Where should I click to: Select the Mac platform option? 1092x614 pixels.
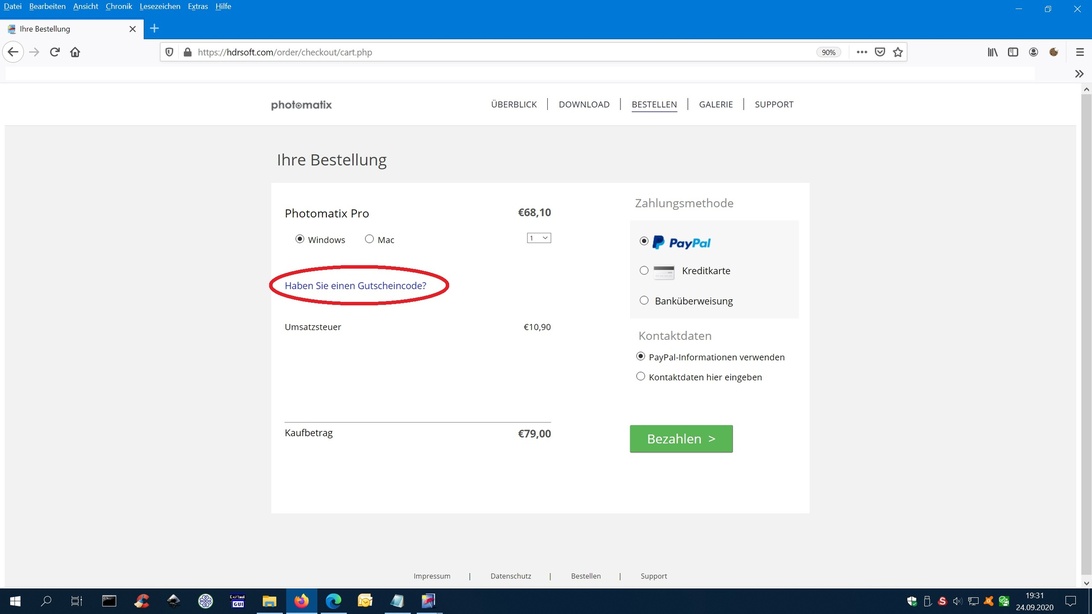pos(370,240)
